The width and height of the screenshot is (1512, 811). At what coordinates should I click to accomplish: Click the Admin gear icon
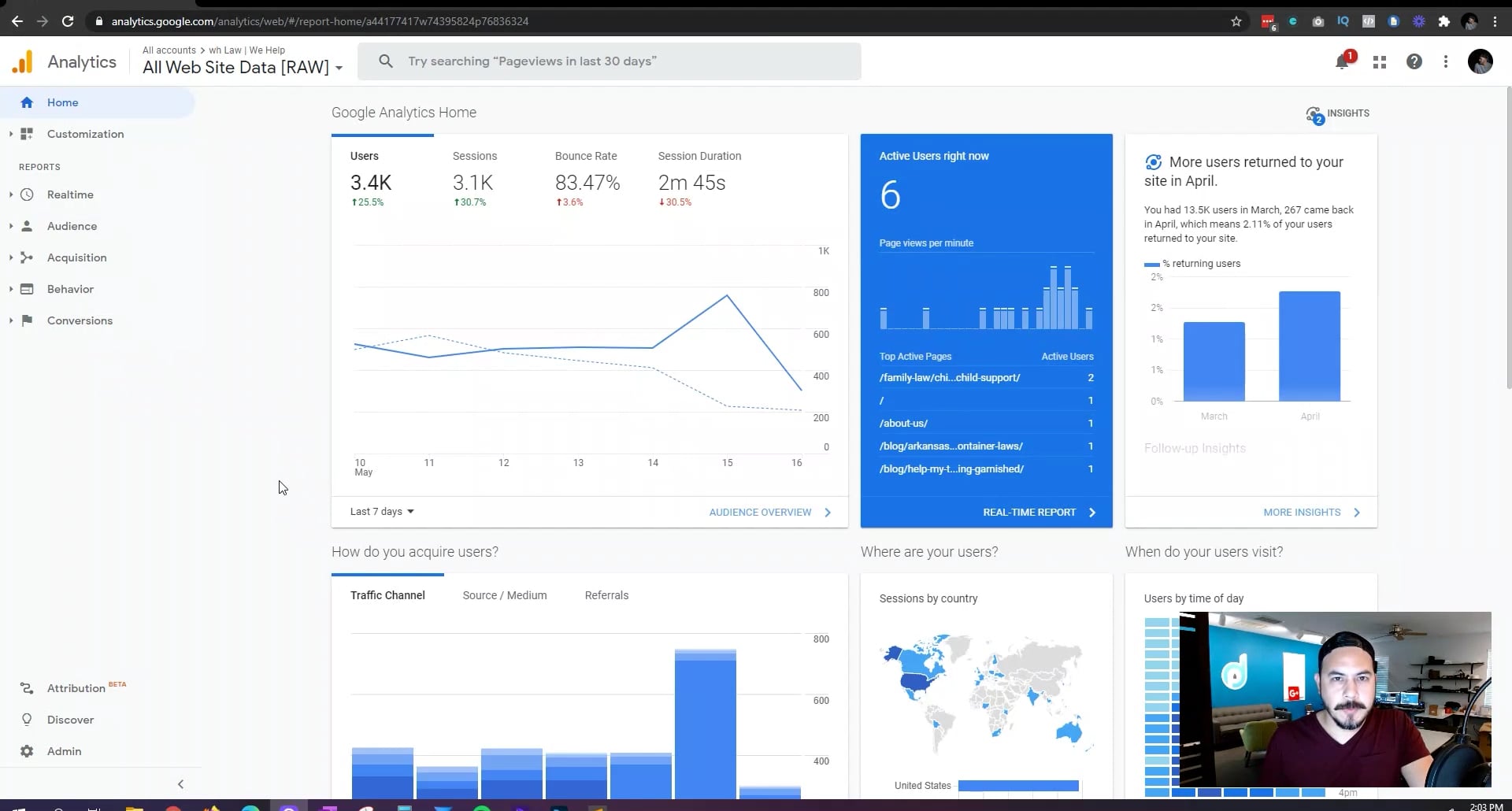pos(27,751)
